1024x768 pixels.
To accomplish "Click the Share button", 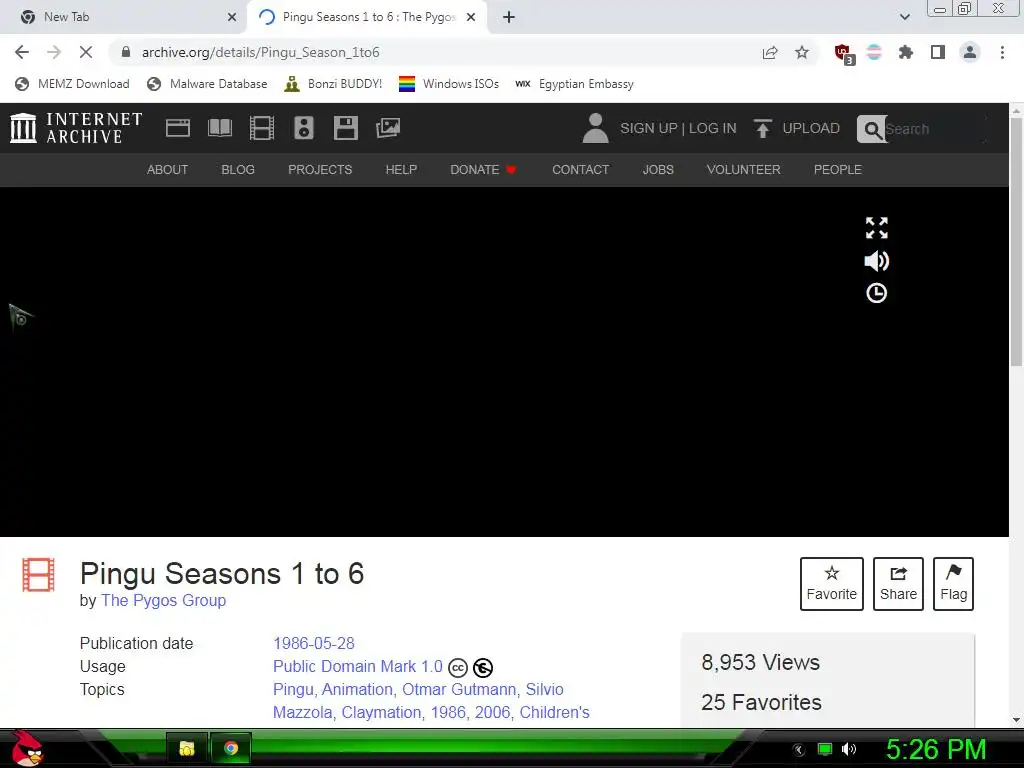I will pos(898,584).
